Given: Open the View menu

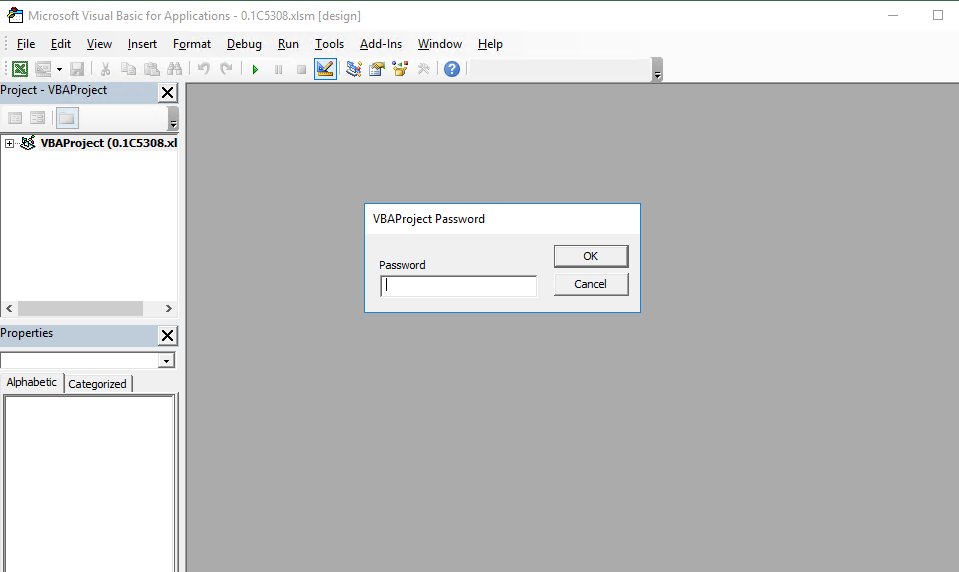Looking at the screenshot, I should click(99, 44).
